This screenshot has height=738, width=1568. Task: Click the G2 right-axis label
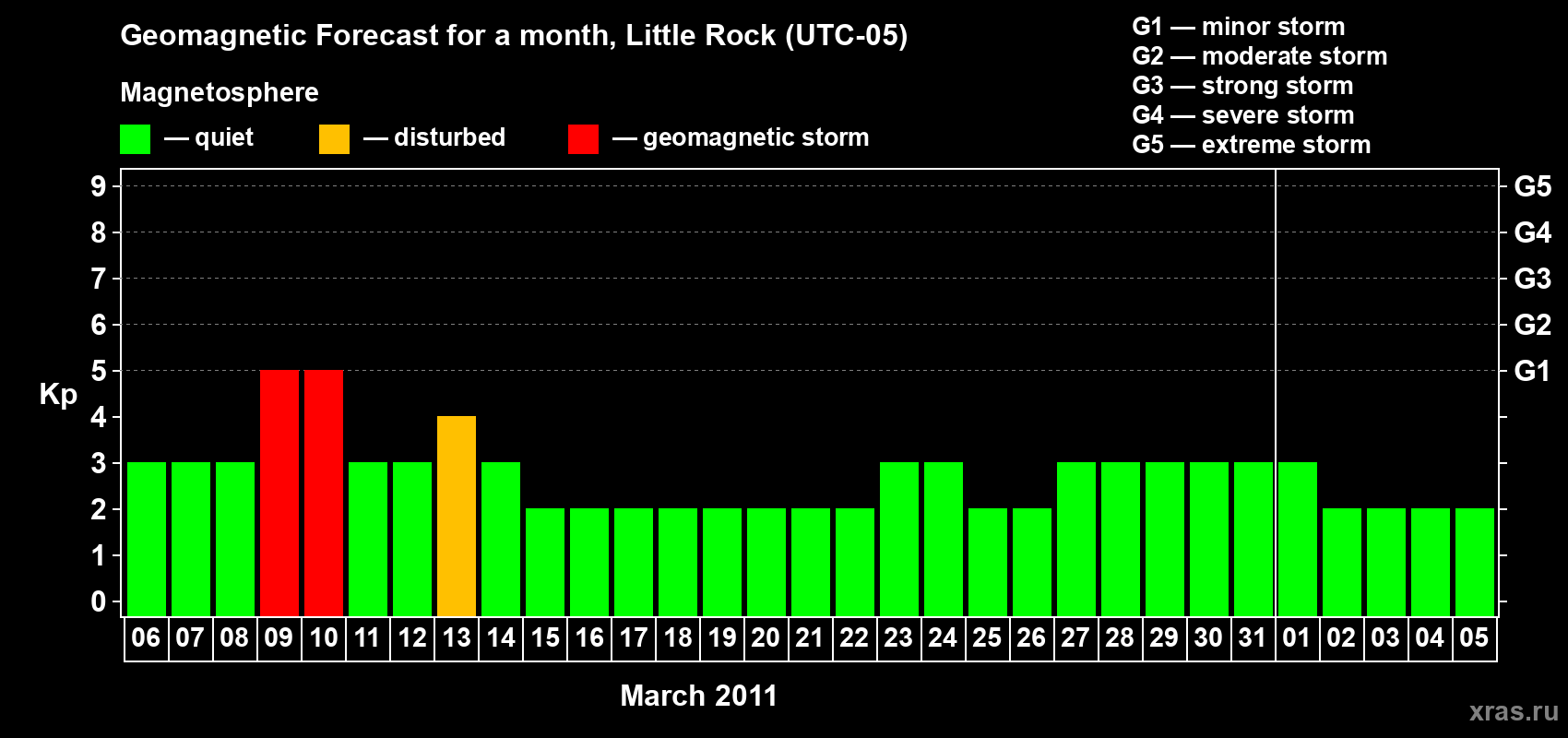[1533, 325]
